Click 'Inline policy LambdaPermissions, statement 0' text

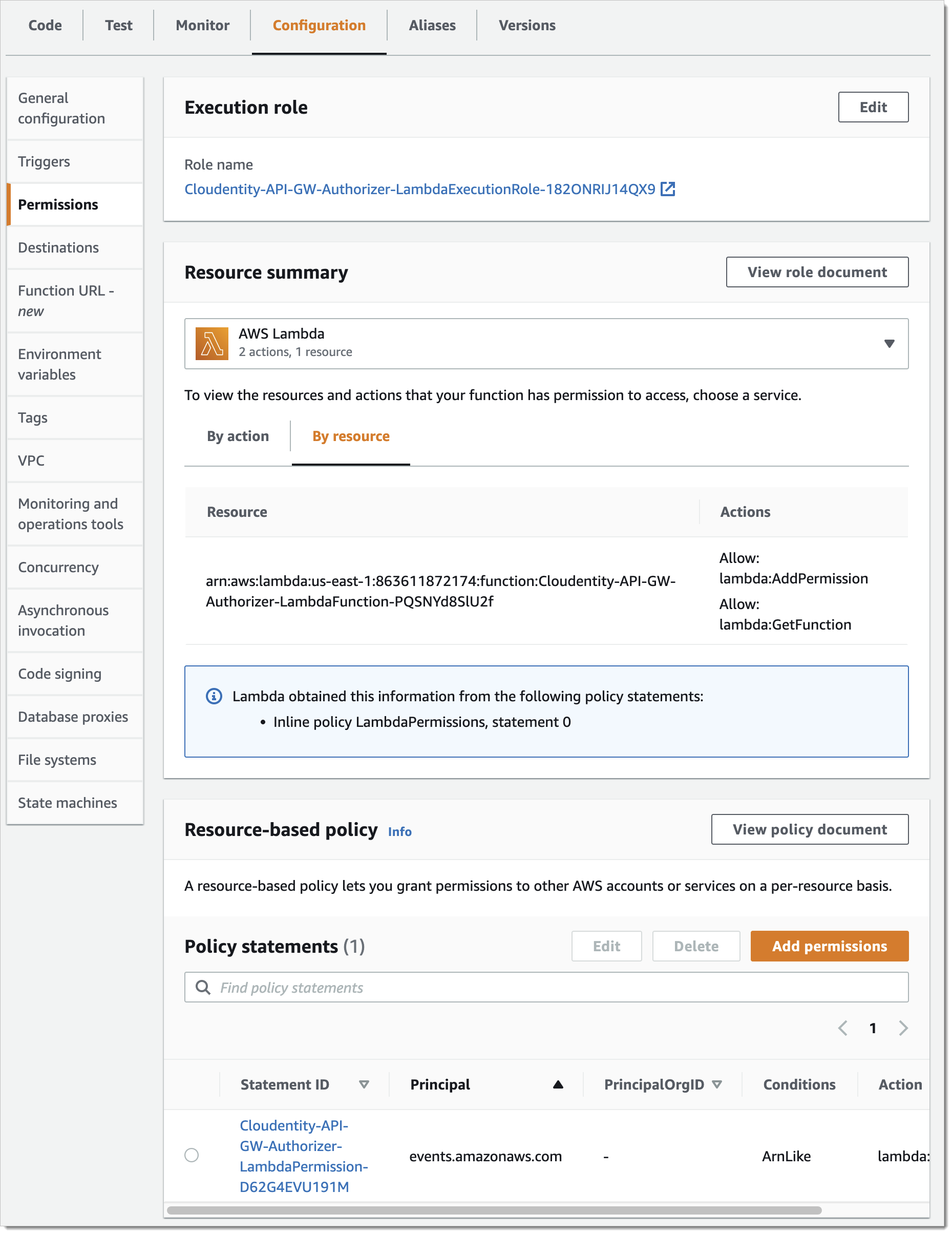(422, 722)
